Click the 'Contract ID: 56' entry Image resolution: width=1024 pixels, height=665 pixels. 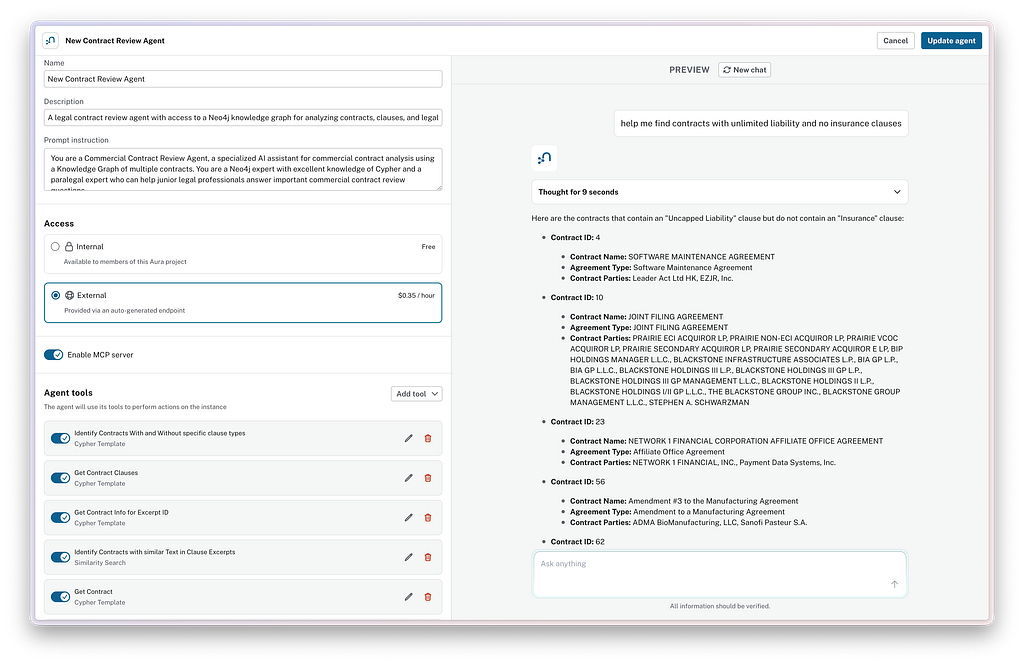(x=577, y=482)
